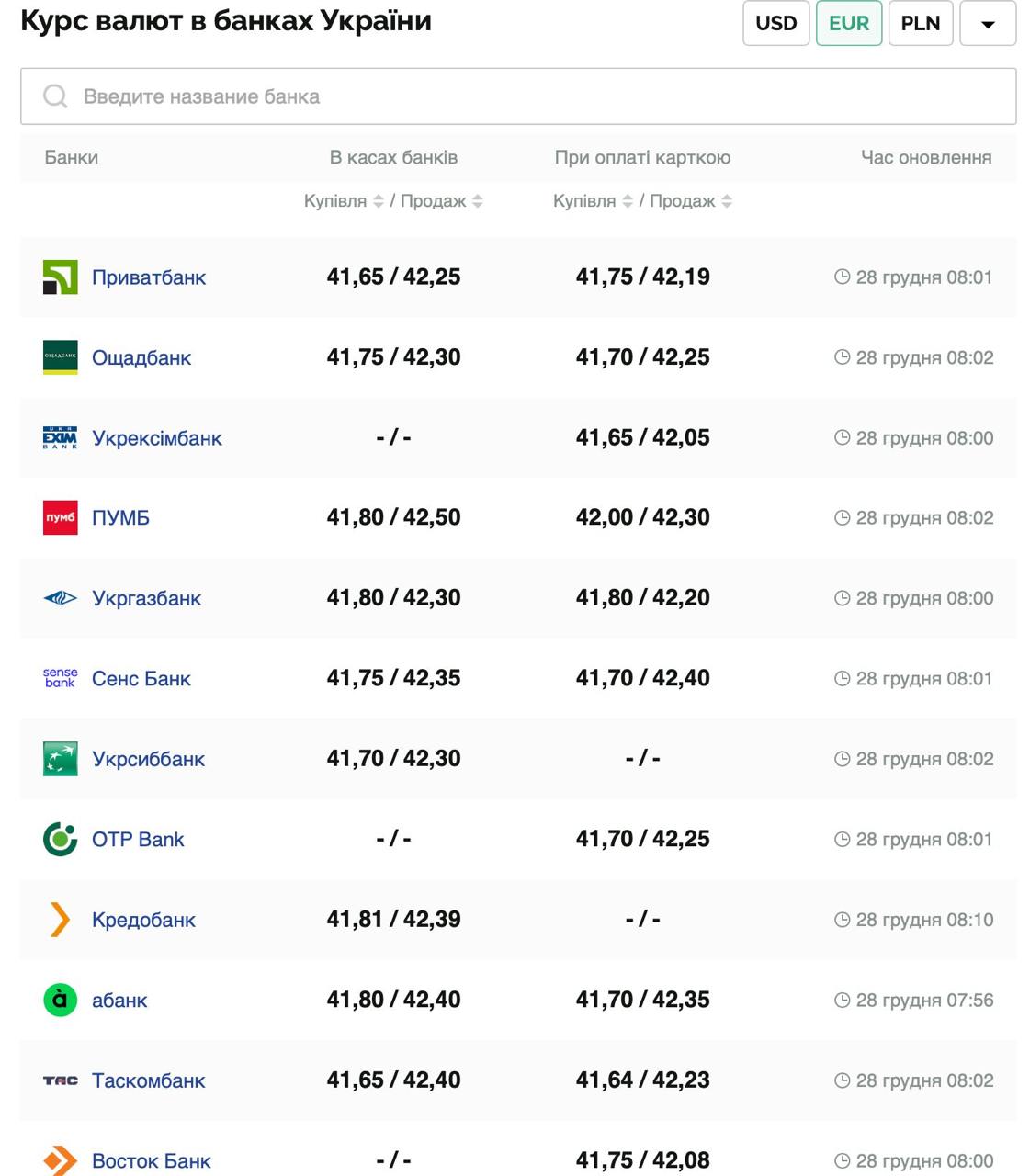Open the Таскомбанк link

click(x=148, y=1080)
